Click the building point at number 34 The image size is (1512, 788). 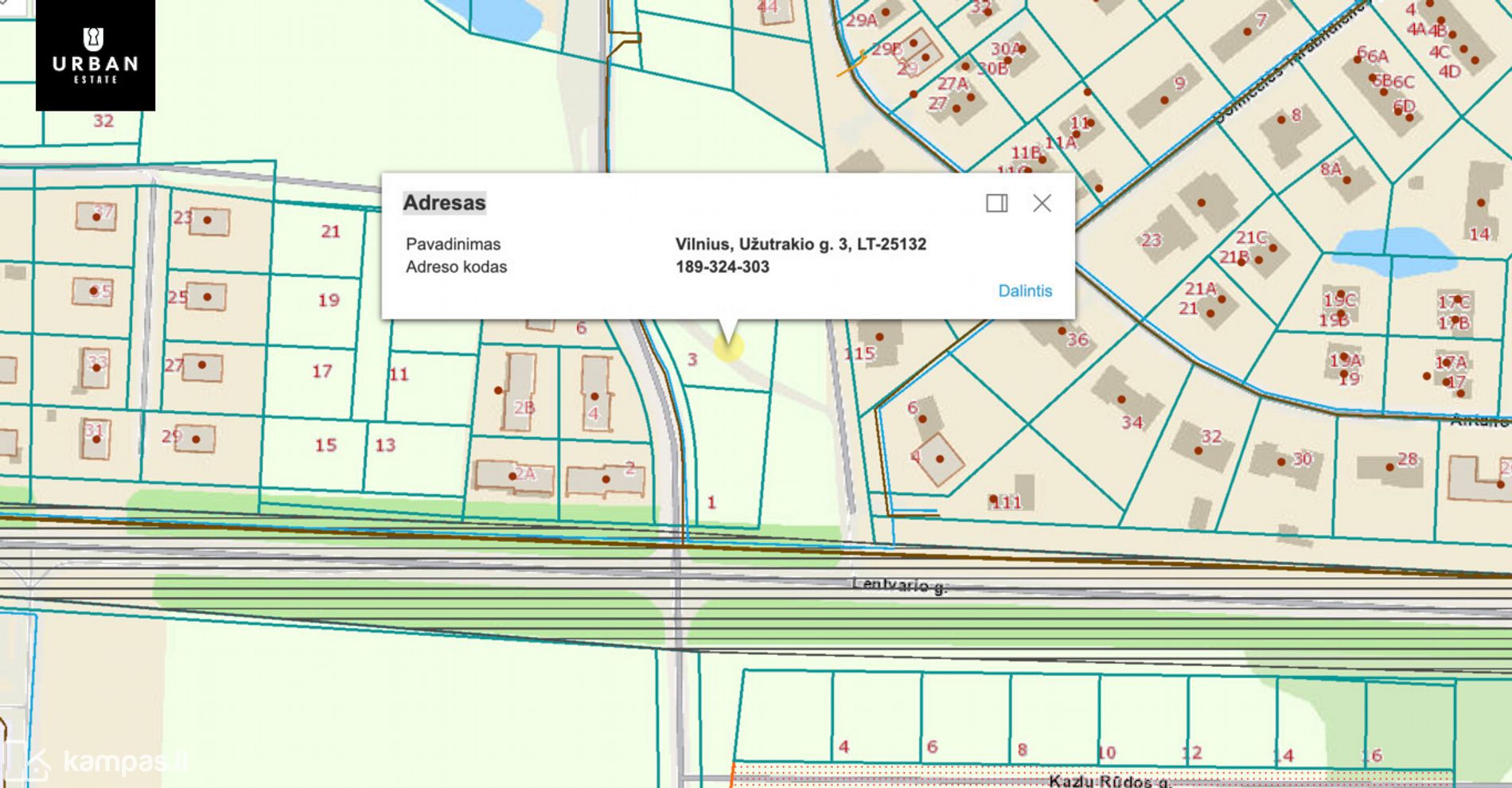pyautogui.click(x=1121, y=400)
